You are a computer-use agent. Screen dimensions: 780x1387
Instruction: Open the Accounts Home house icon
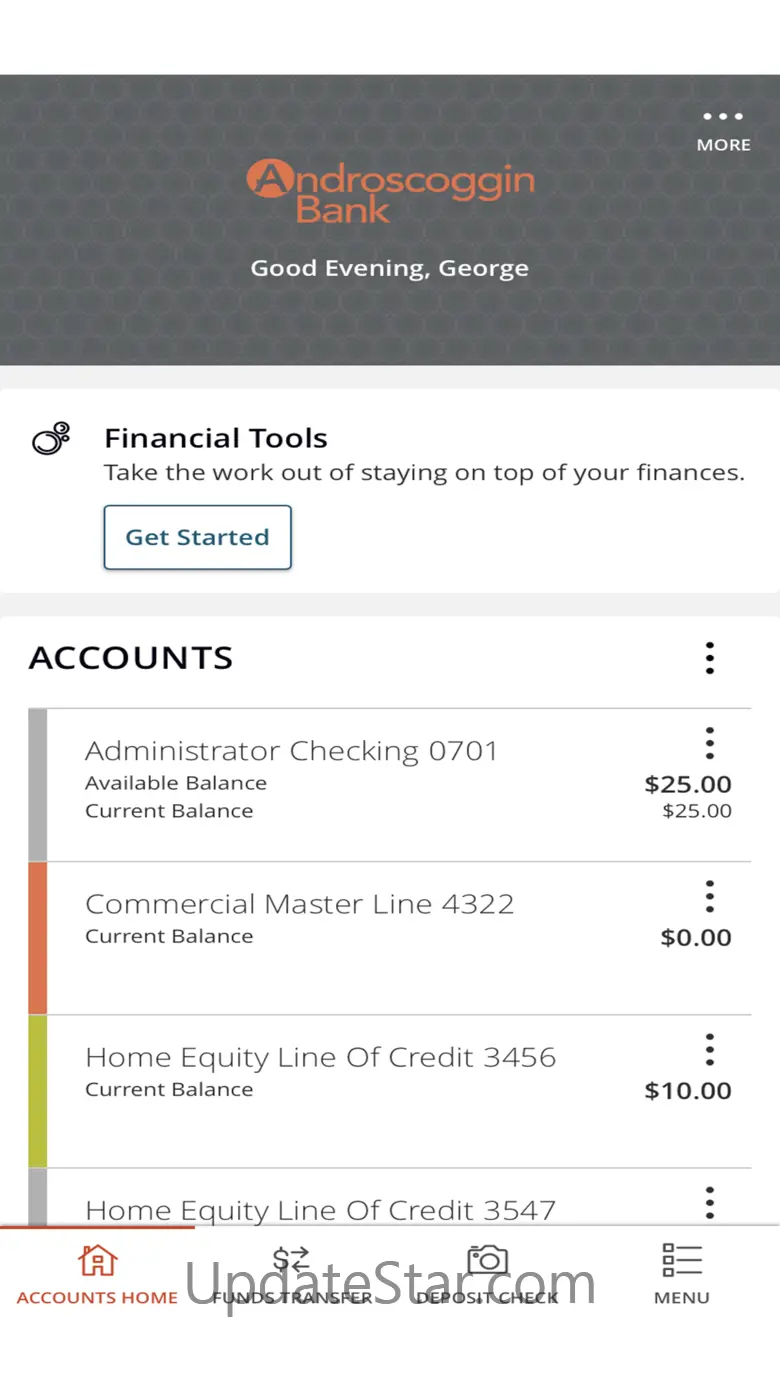click(97, 1260)
